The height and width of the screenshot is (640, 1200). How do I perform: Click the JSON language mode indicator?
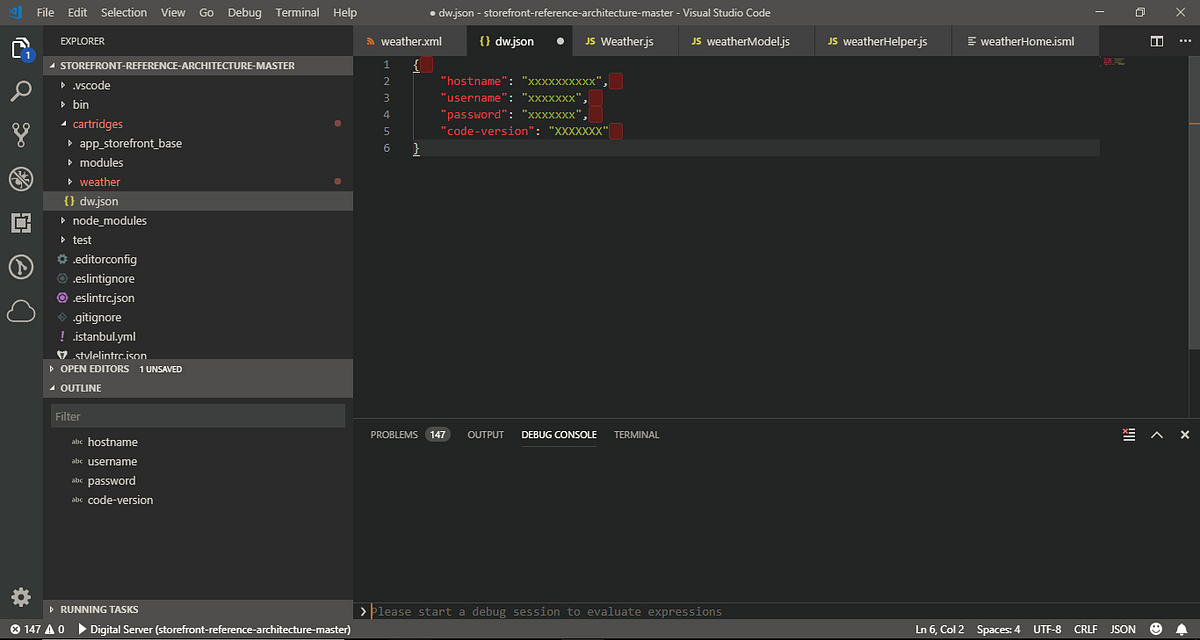point(1122,629)
